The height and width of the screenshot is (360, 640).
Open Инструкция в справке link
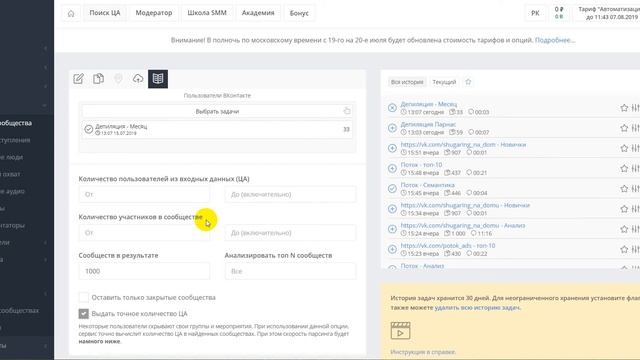point(423,352)
